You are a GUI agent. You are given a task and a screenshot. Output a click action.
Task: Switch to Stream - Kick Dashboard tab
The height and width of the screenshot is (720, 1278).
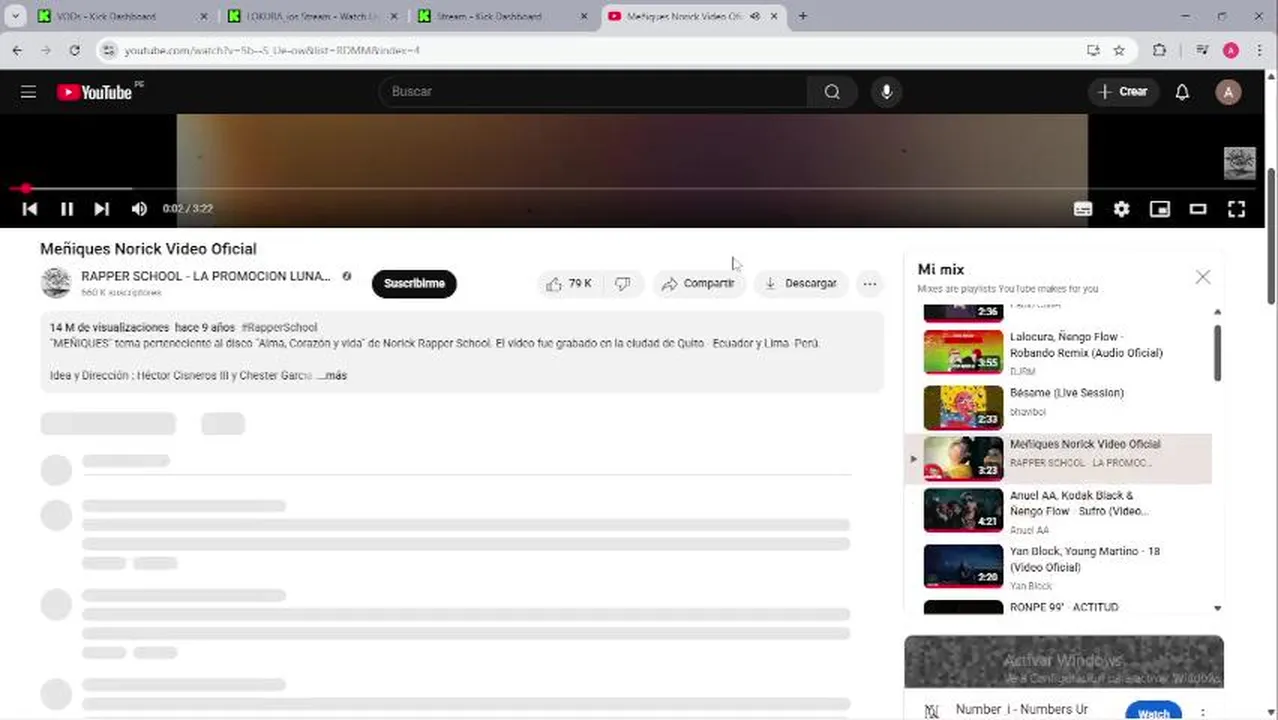[503, 16]
